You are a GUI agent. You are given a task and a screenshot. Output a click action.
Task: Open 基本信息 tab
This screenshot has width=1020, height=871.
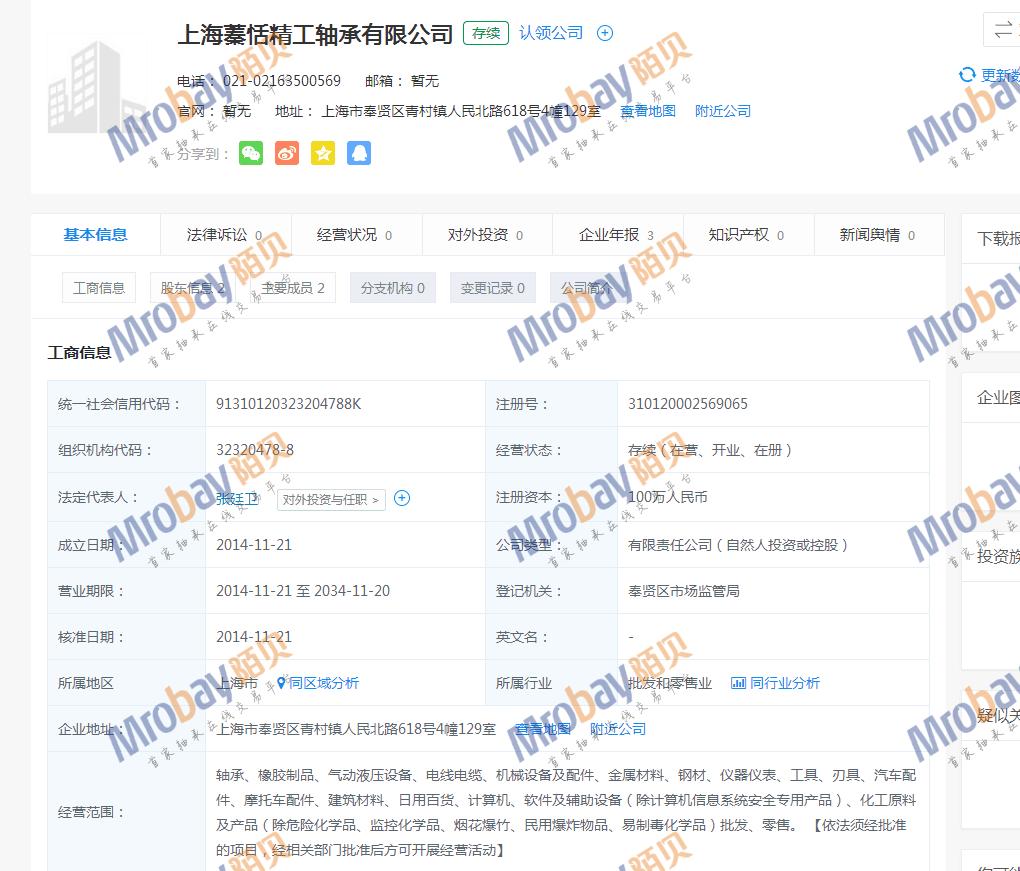tap(95, 235)
